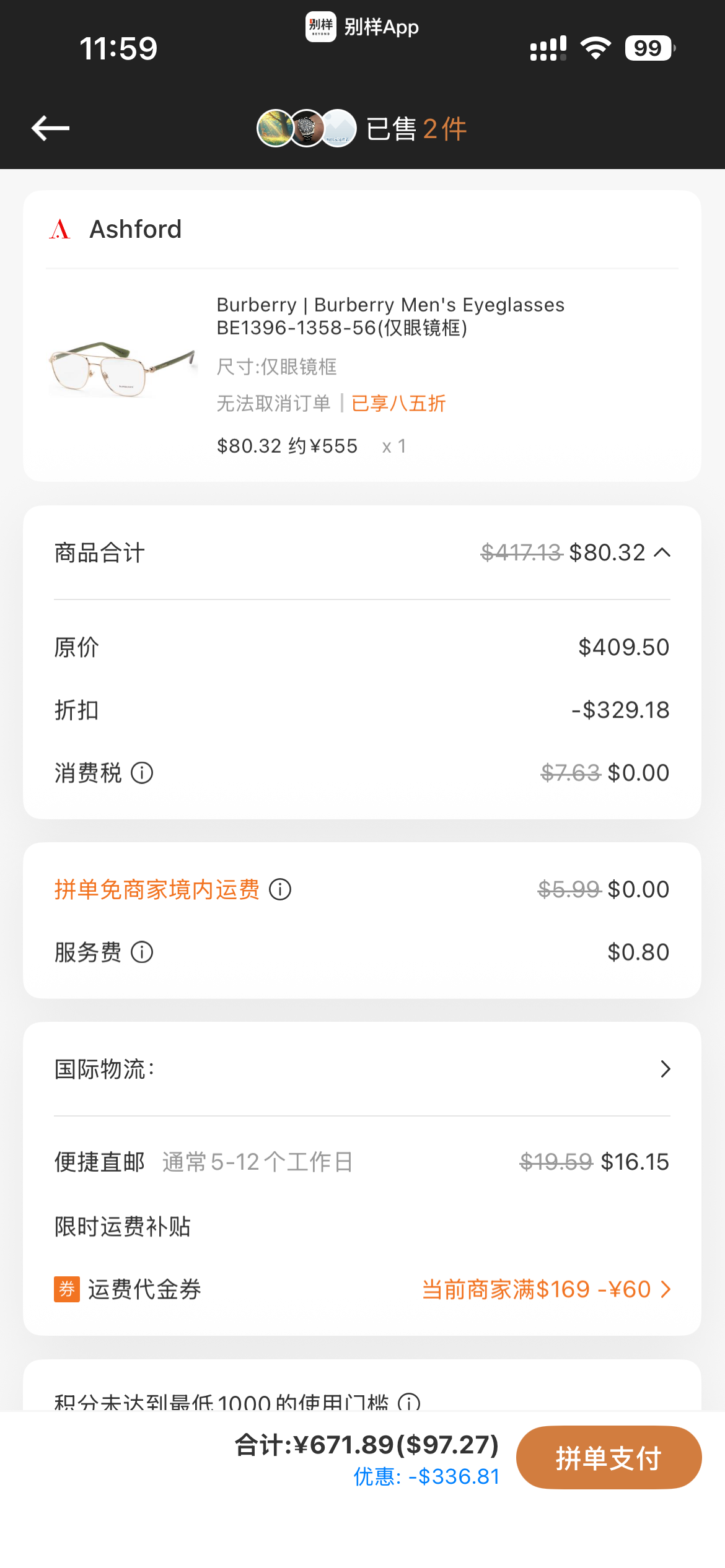Viewport: 725px width, 1568px height.
Task: Tap 当前商家满$169 -¥60 coupon text
Action: point(537,1289)
